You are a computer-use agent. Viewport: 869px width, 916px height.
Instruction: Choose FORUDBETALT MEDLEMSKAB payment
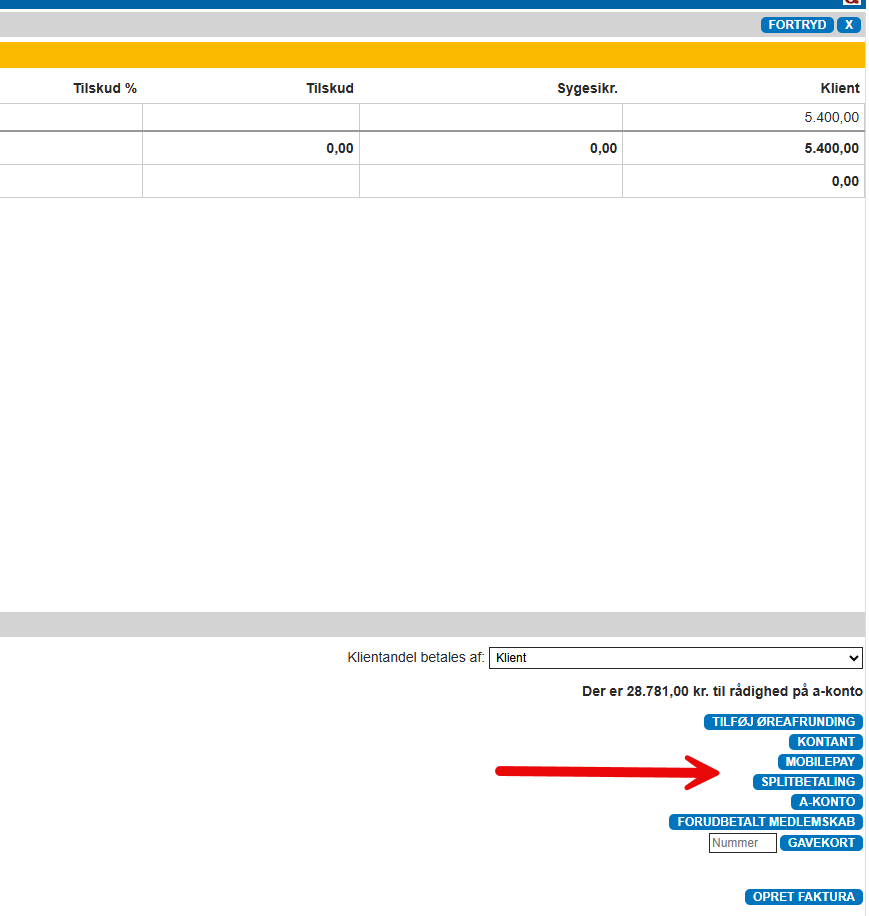(x=766, y=822)
